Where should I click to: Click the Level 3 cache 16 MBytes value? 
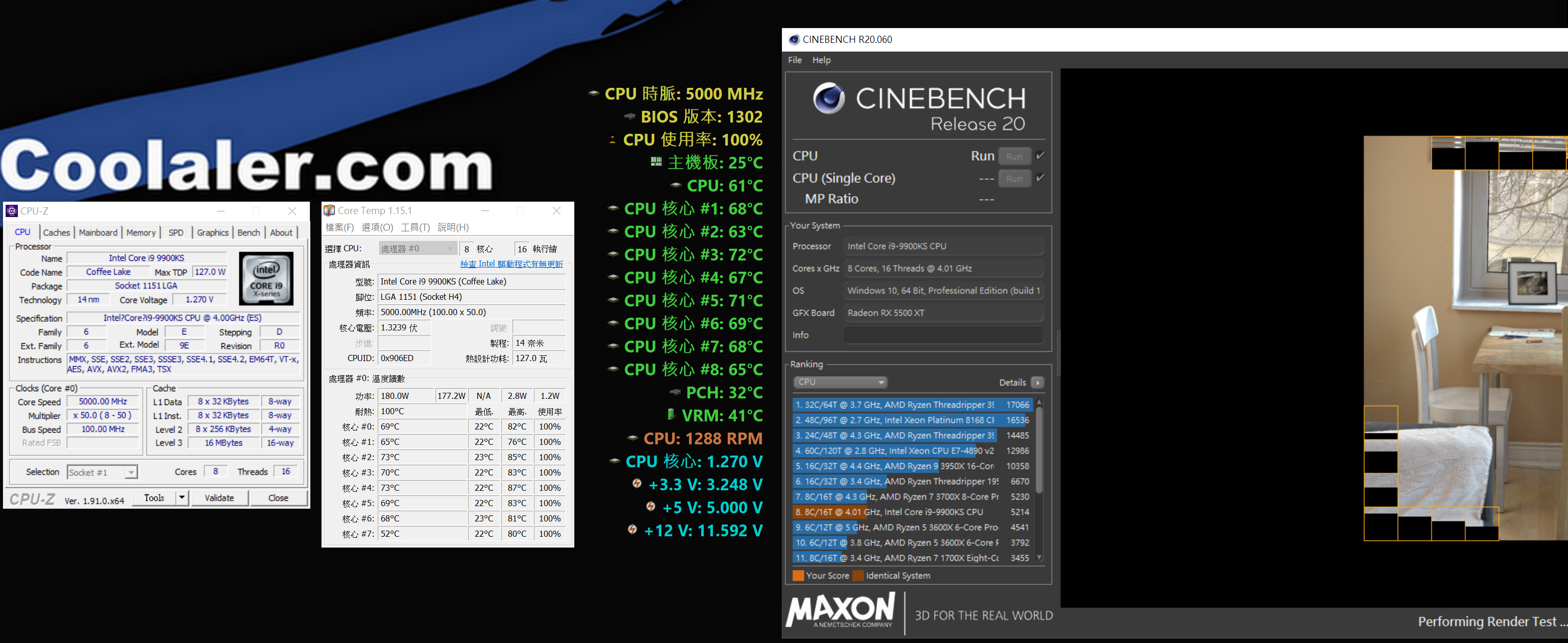(x=224, y=443)
